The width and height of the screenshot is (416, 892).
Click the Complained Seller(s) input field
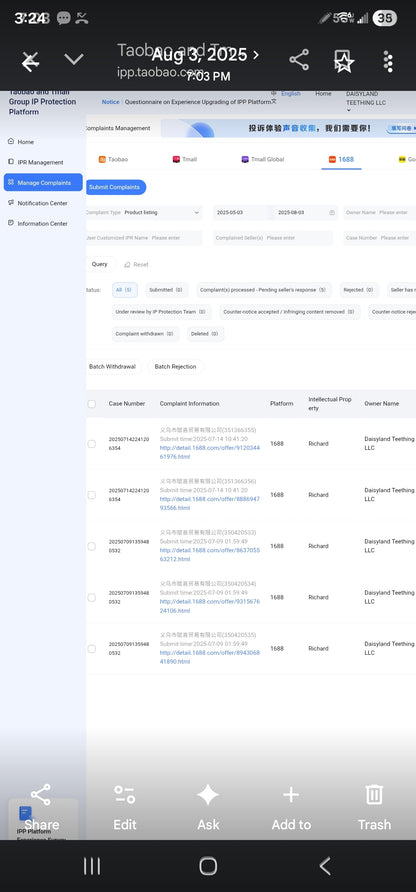tap(275, 238)
